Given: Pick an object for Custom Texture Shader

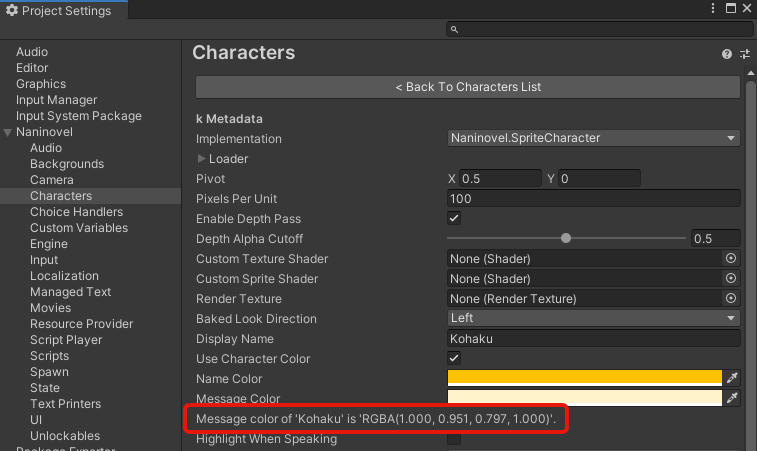Looking at the screenshot, I should point(731,259).
